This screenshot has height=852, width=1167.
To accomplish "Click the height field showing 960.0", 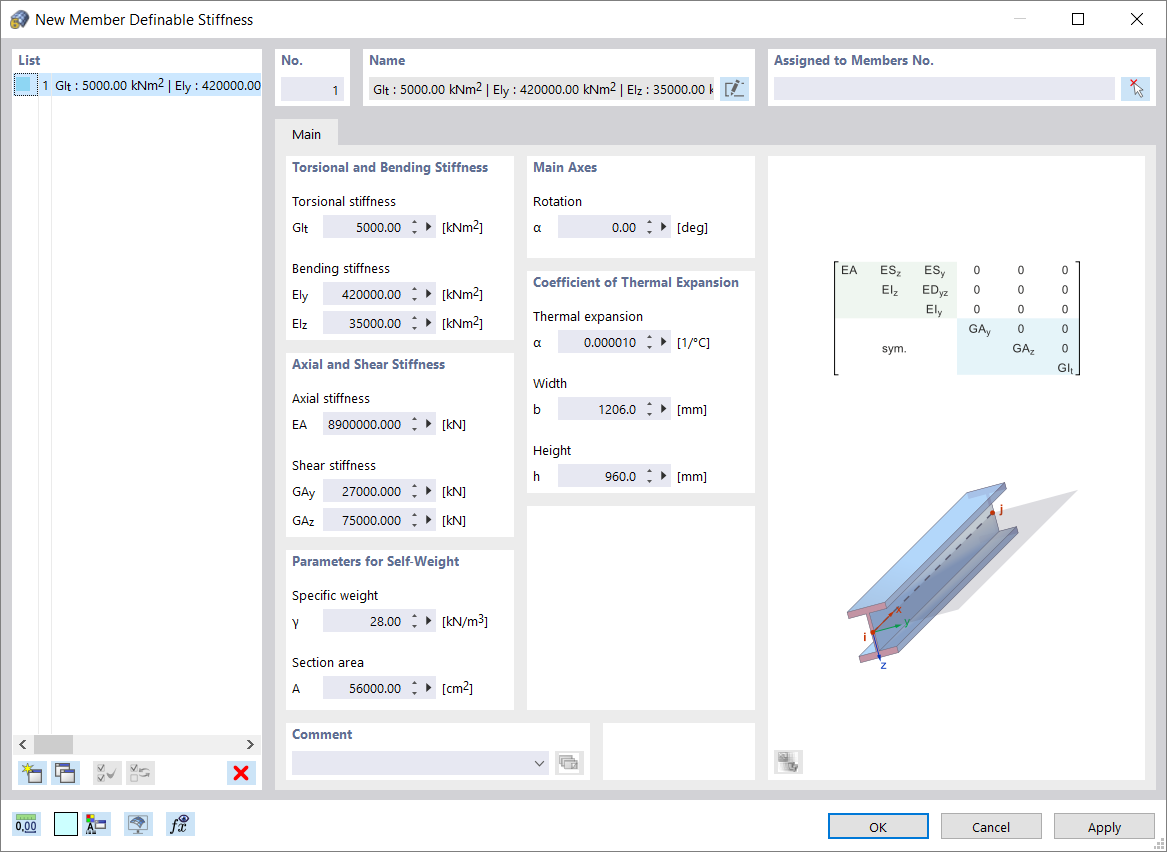I will 601,476.
